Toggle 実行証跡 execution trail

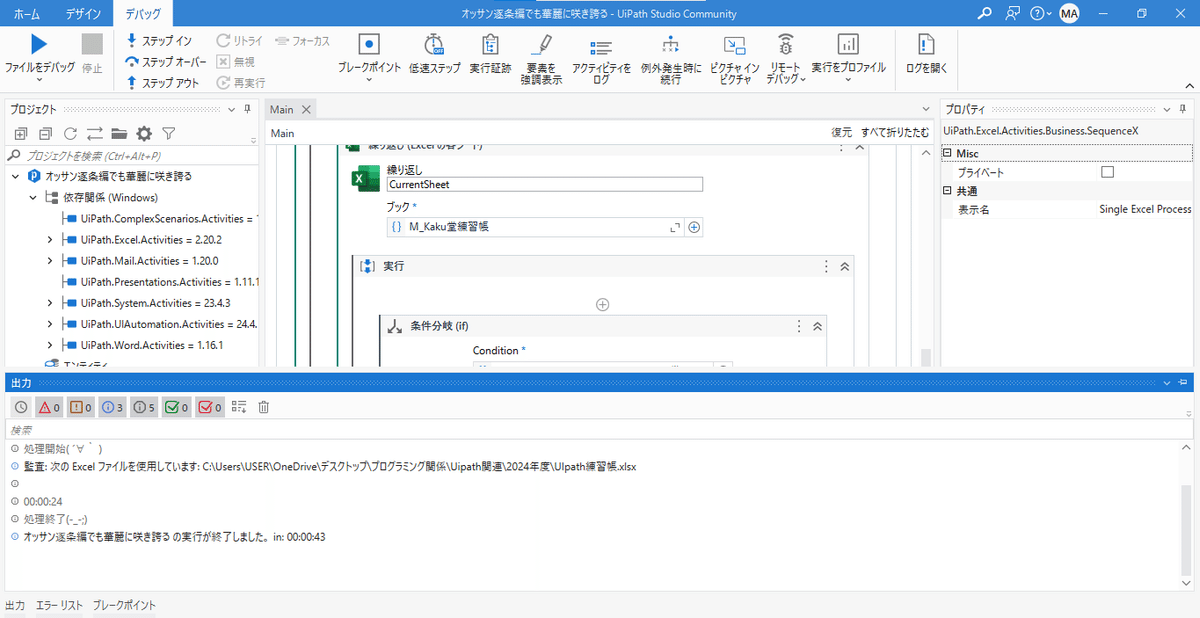[490, 53]
